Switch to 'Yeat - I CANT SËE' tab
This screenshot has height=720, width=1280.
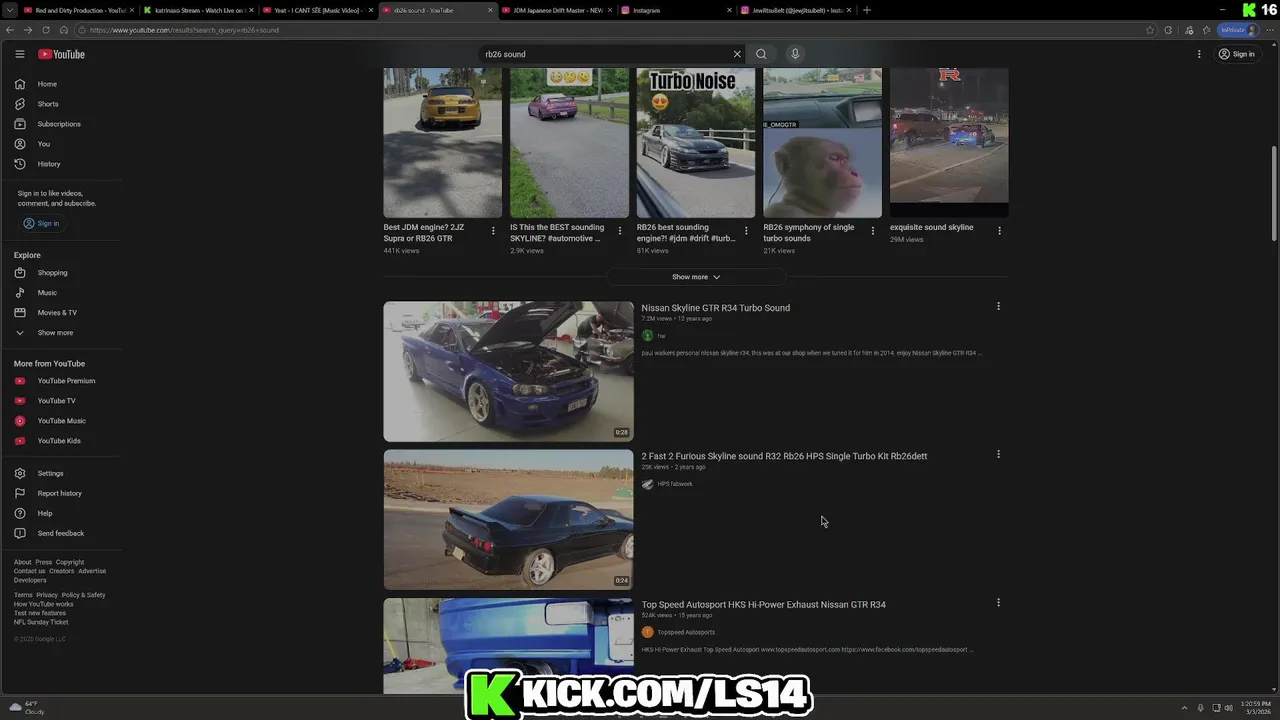(315, 10)
